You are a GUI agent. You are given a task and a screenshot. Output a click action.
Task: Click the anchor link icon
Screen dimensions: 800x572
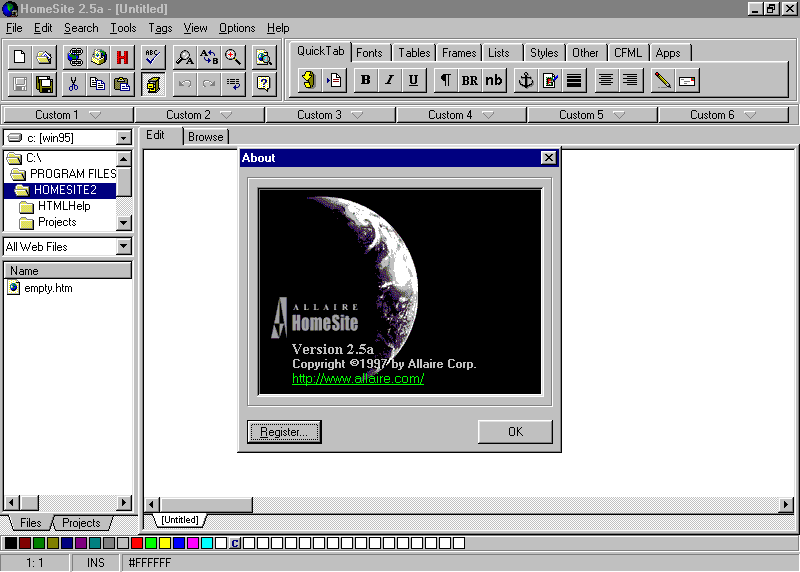point(526,81)
